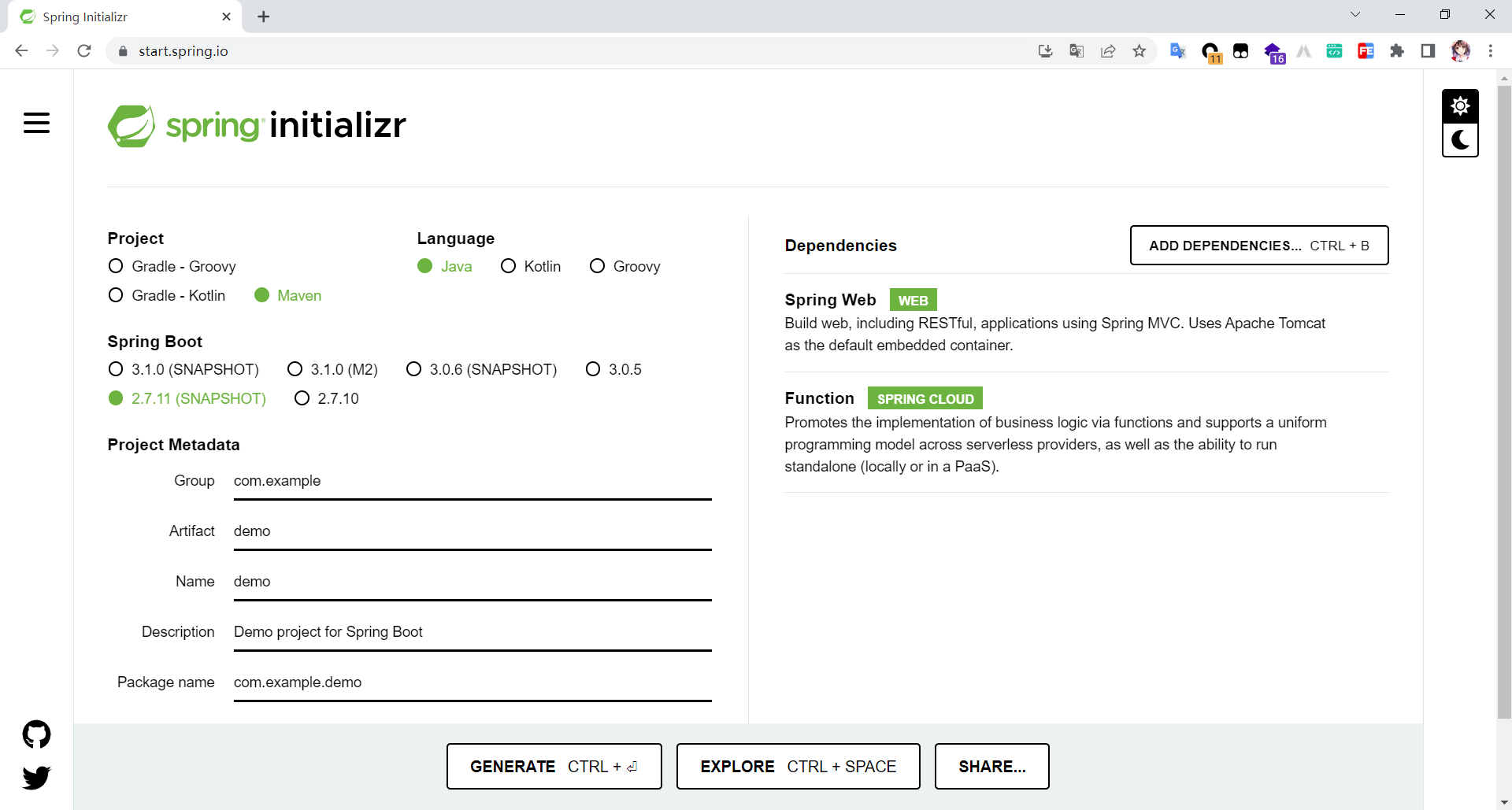1512x810 pixels.
Task: Click the Description input field
Action: click(472, 632)
